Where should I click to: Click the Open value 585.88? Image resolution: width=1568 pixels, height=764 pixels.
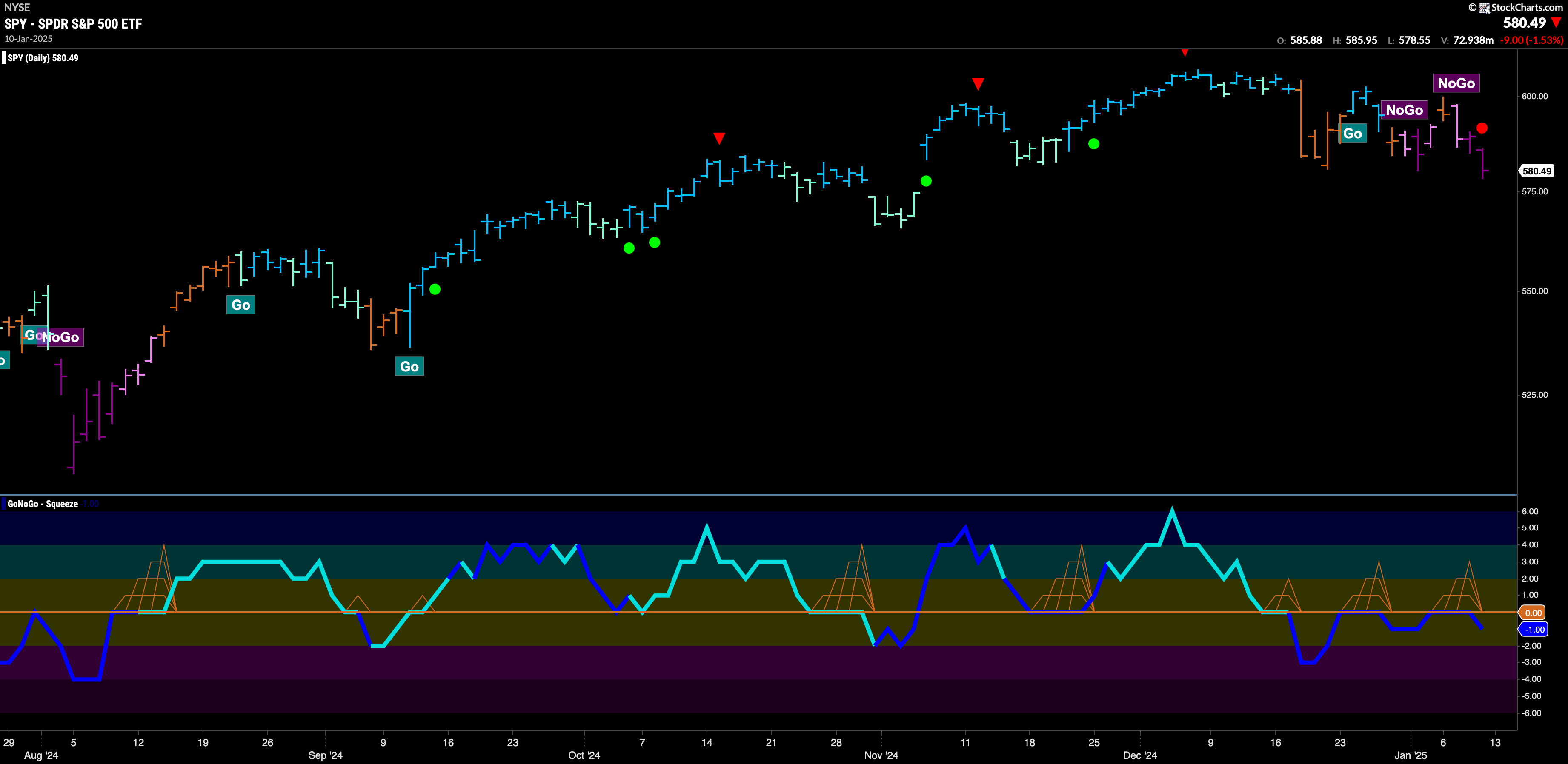coord(1306,40)
